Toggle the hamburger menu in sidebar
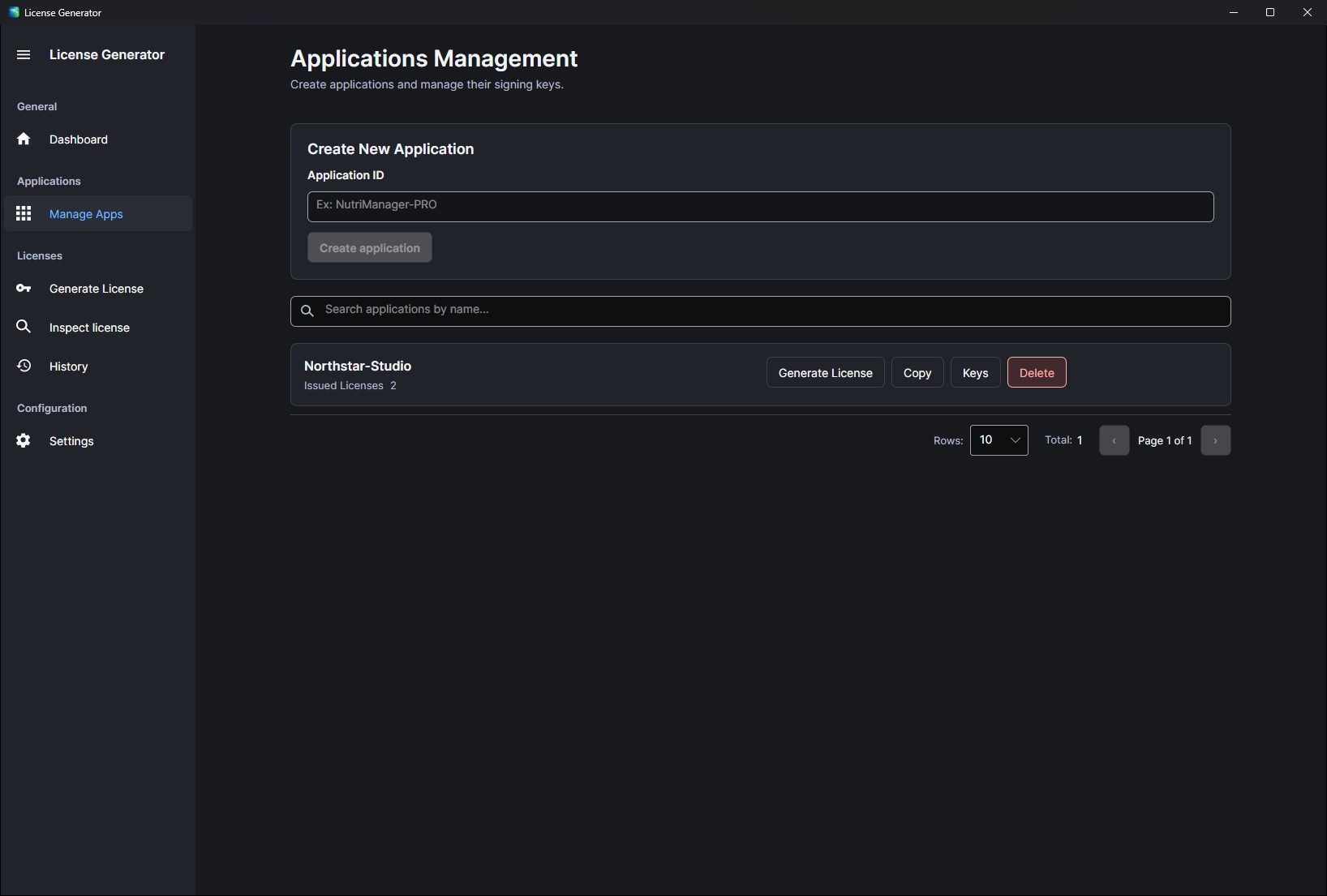 24,54
